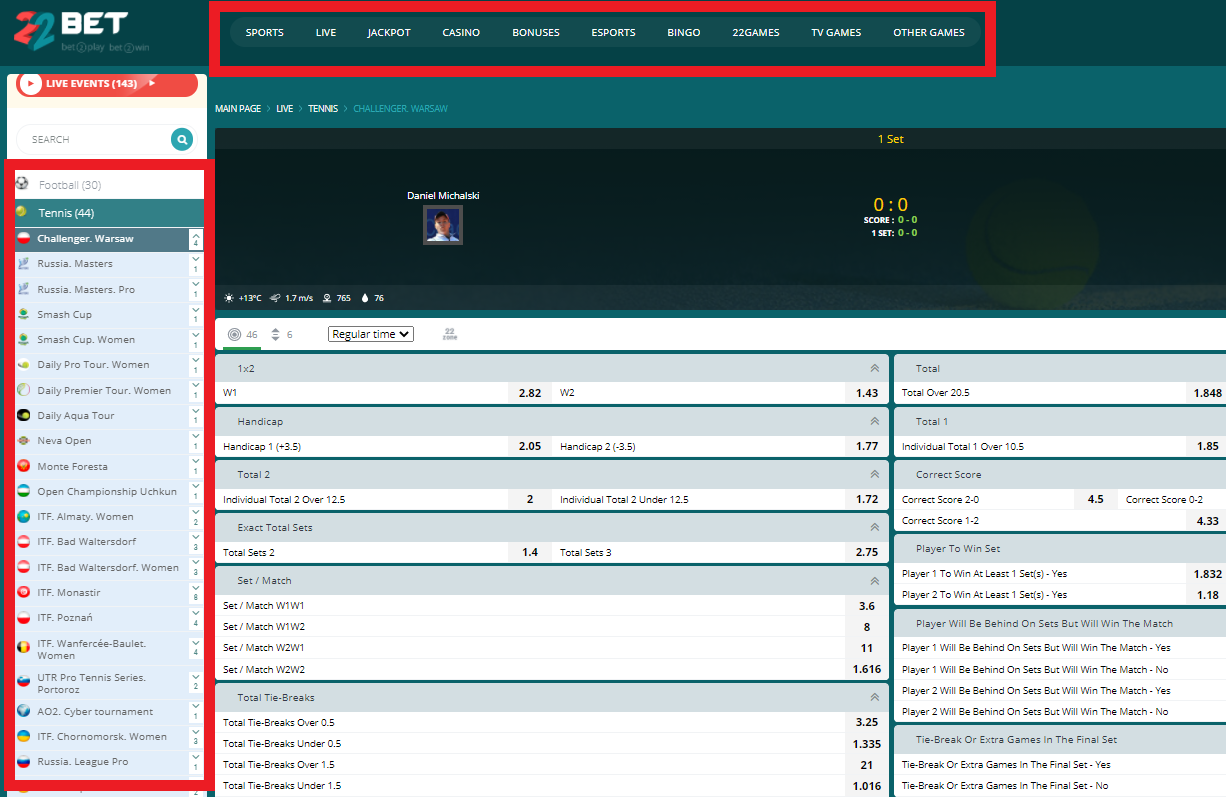Expand the Russia. Masters league chevron
This screenshot has width=1226, height=797.
click(196, 259)
